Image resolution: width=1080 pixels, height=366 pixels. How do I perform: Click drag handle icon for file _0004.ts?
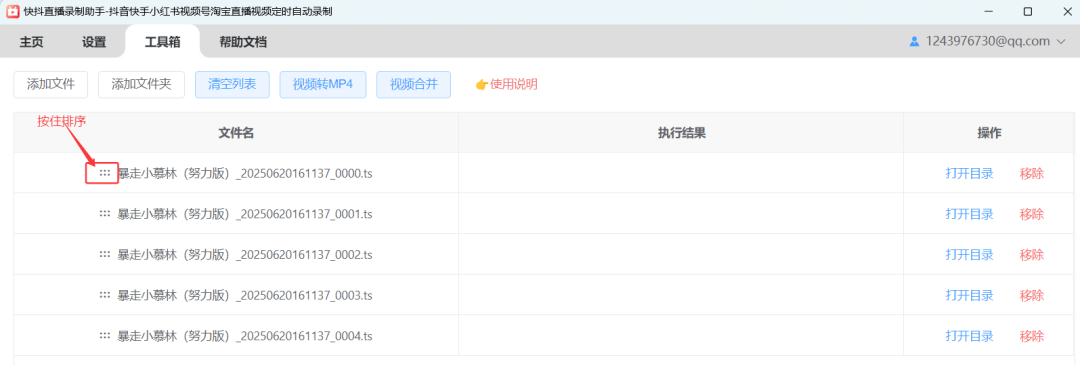[x=105, y=336]
